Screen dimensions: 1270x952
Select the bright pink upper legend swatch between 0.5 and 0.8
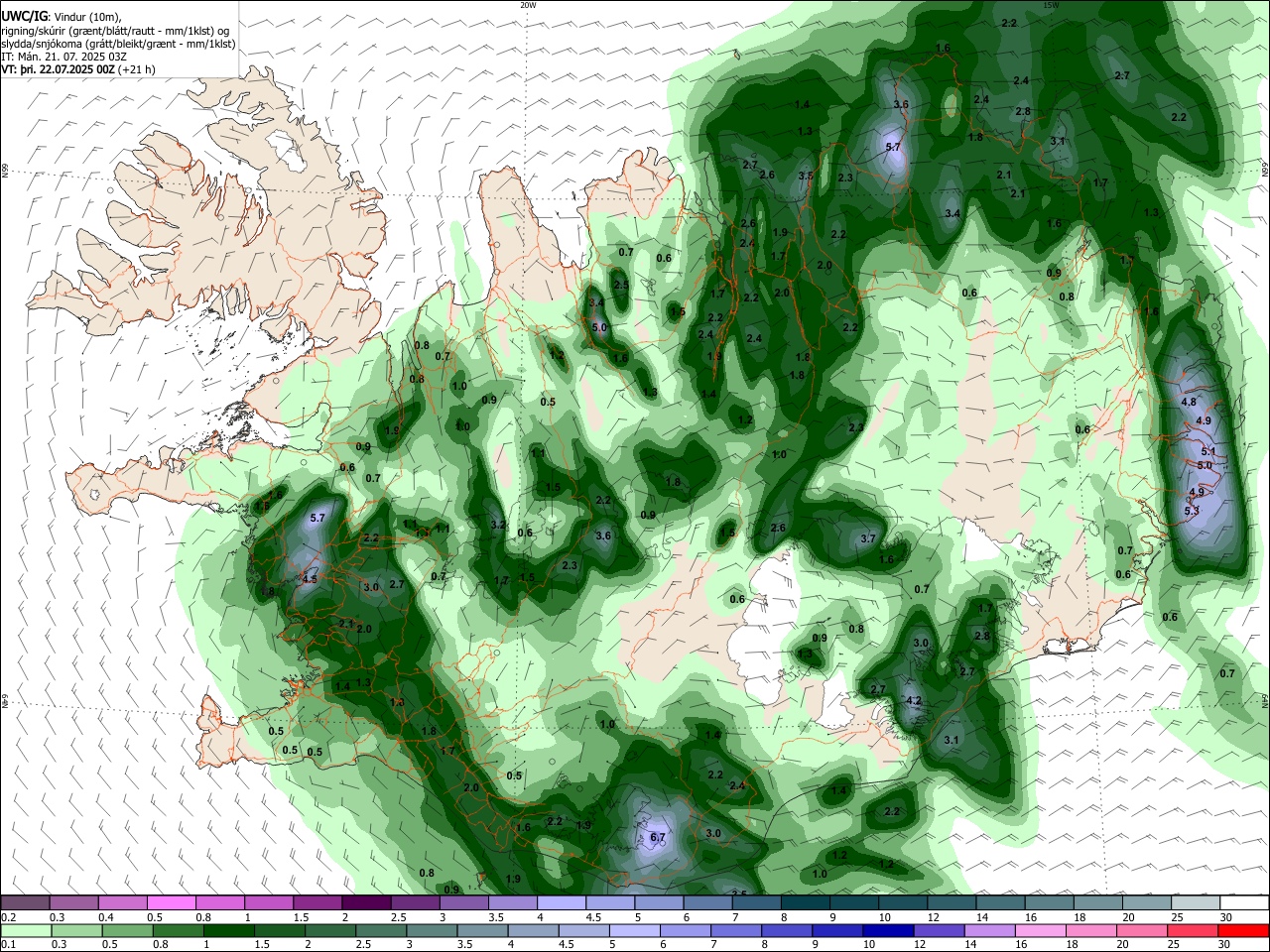point(171,902)
